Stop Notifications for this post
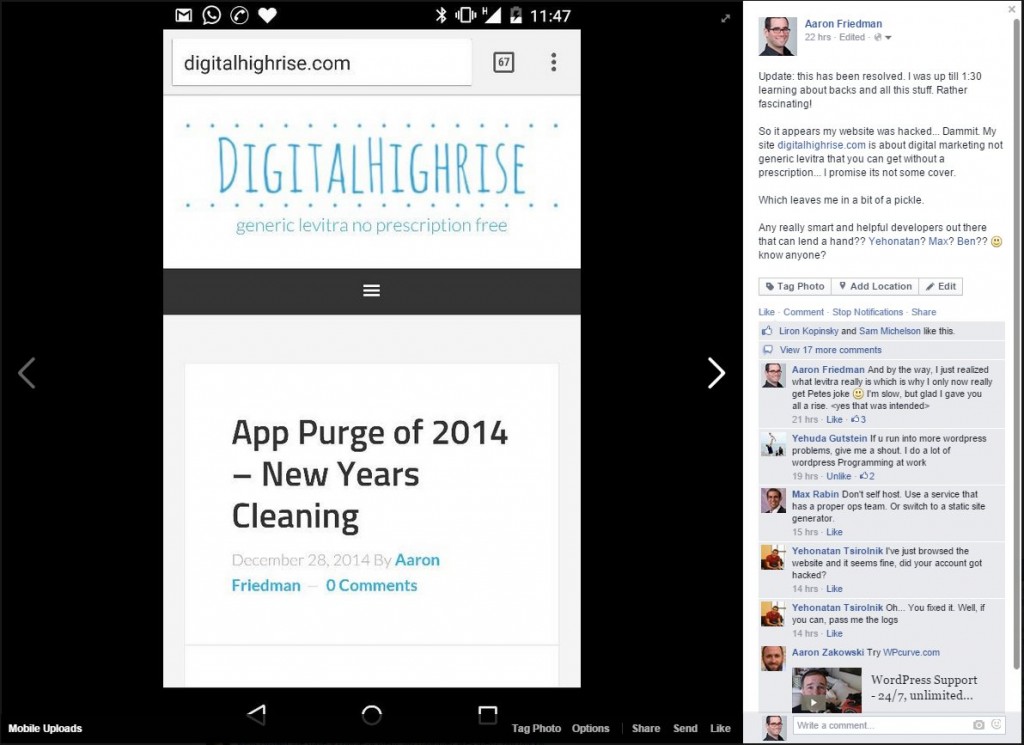Viewport: 1024px width, 745px height. pyautogui.click(x=867, y=312)
